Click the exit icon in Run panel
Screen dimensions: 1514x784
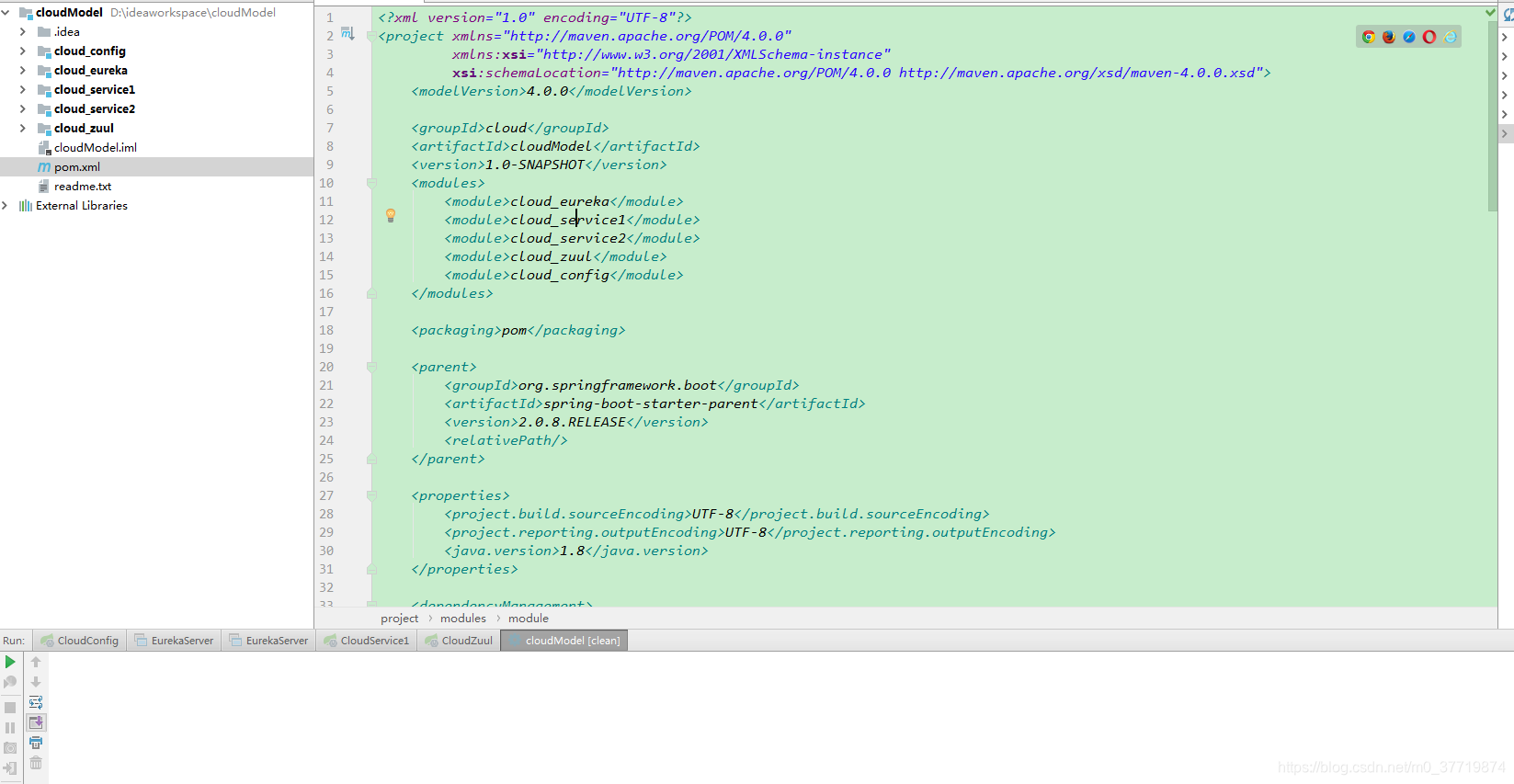pyautogui.click(x=10, y=768)
